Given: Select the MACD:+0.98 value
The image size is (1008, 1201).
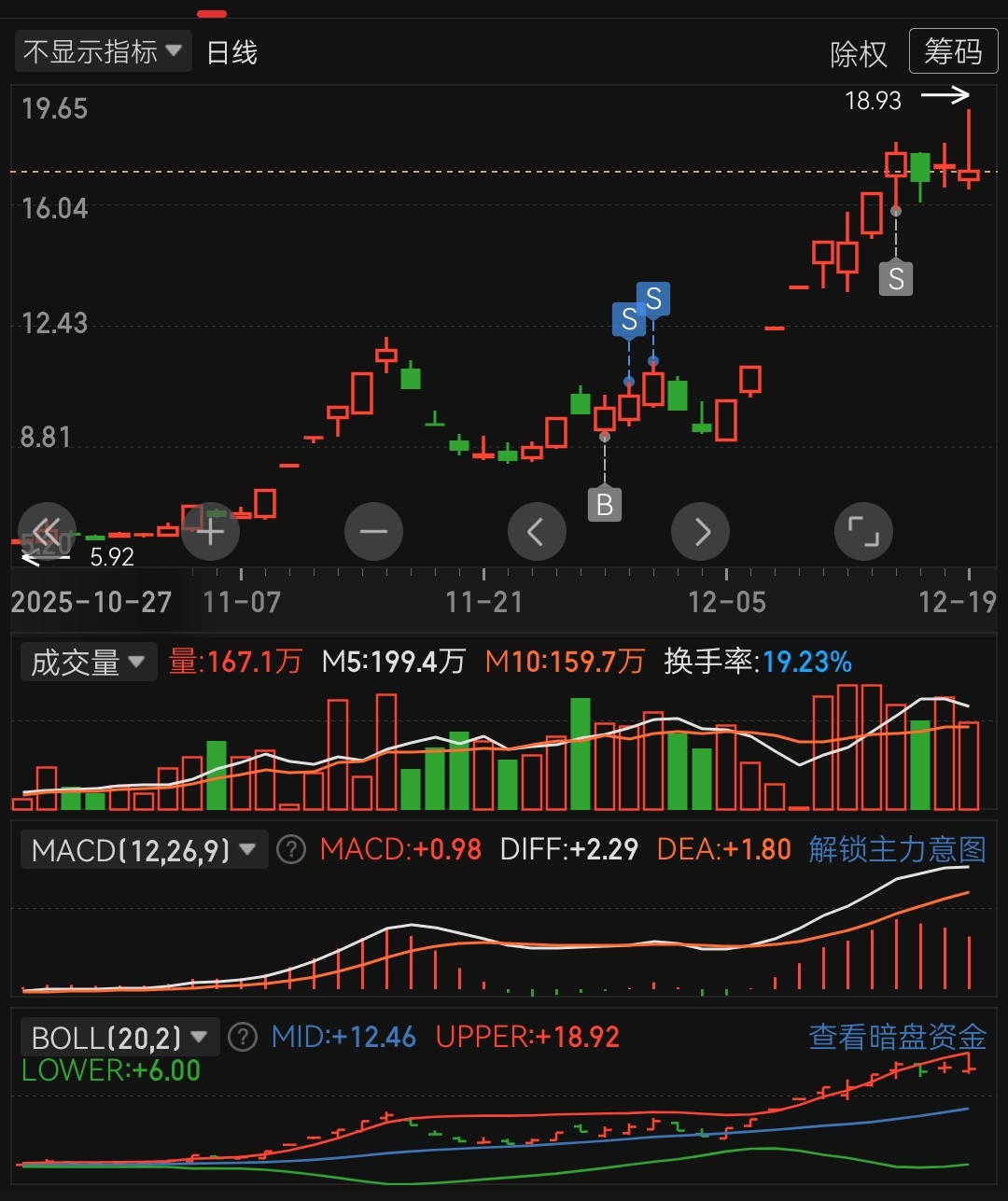Looking at the screenshot, I should [x=400, y=850].
